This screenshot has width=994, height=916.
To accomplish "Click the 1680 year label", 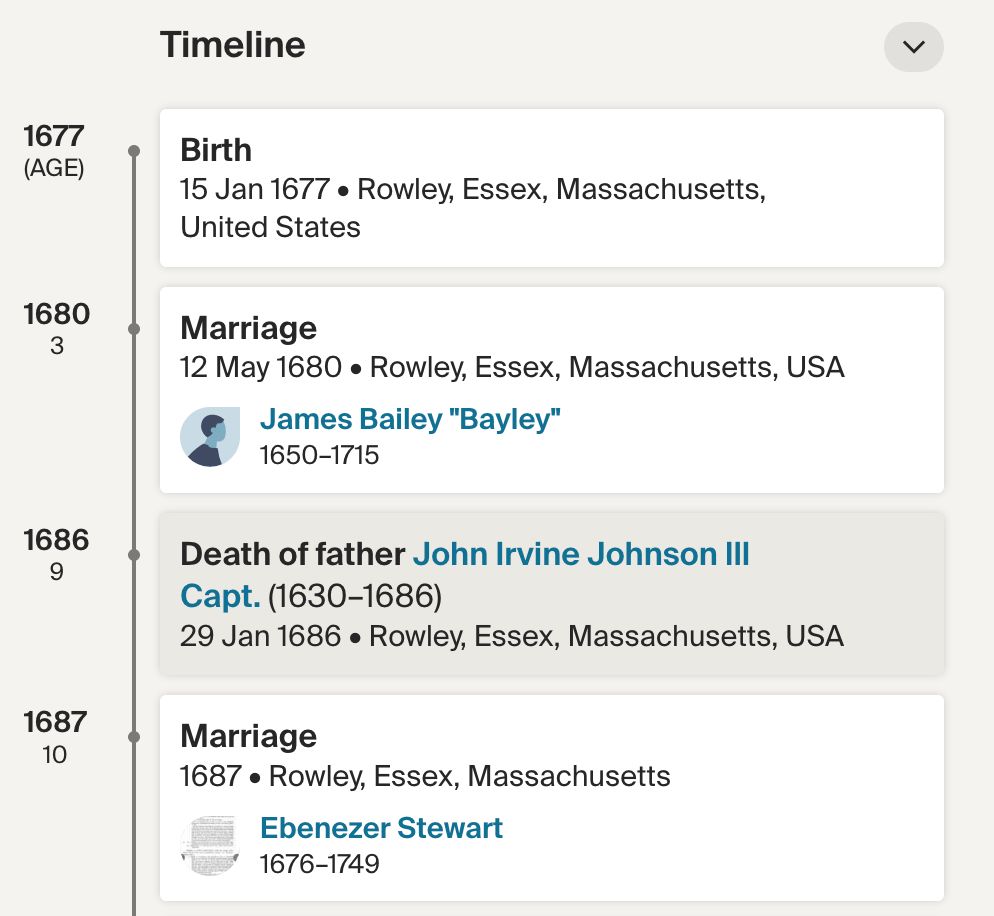I will pos(57,314).
